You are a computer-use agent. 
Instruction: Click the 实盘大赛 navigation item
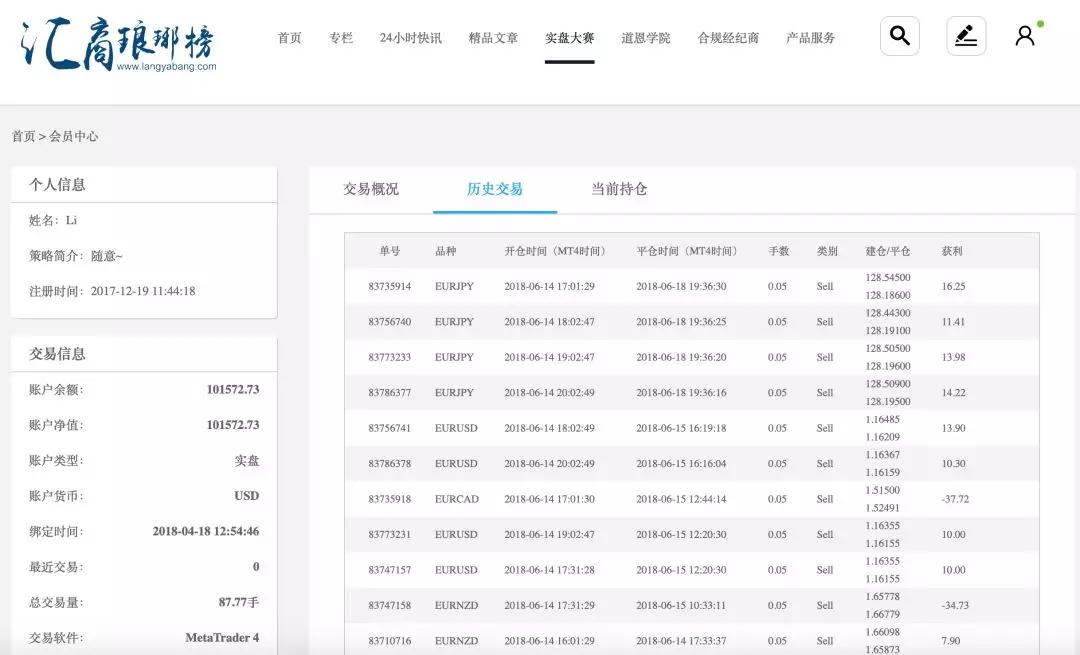(x=570, y=38)
